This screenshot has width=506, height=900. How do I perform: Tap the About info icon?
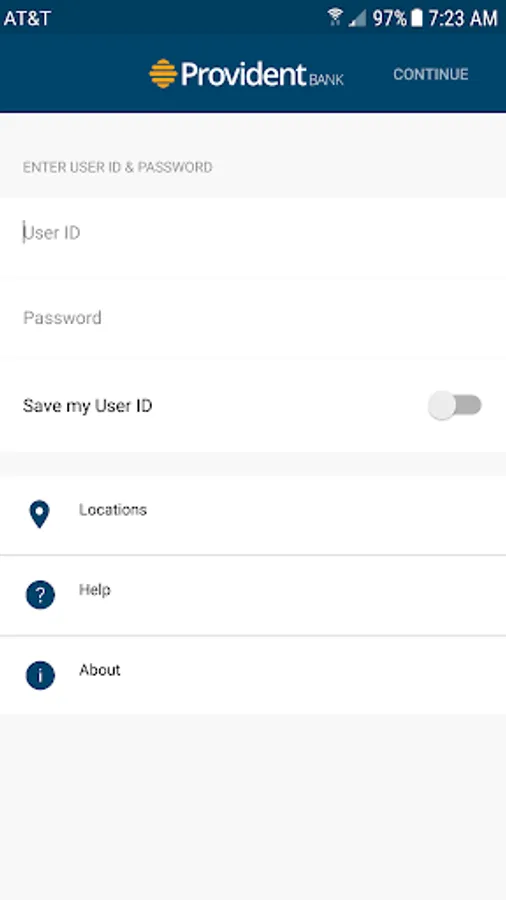point(40,675)
